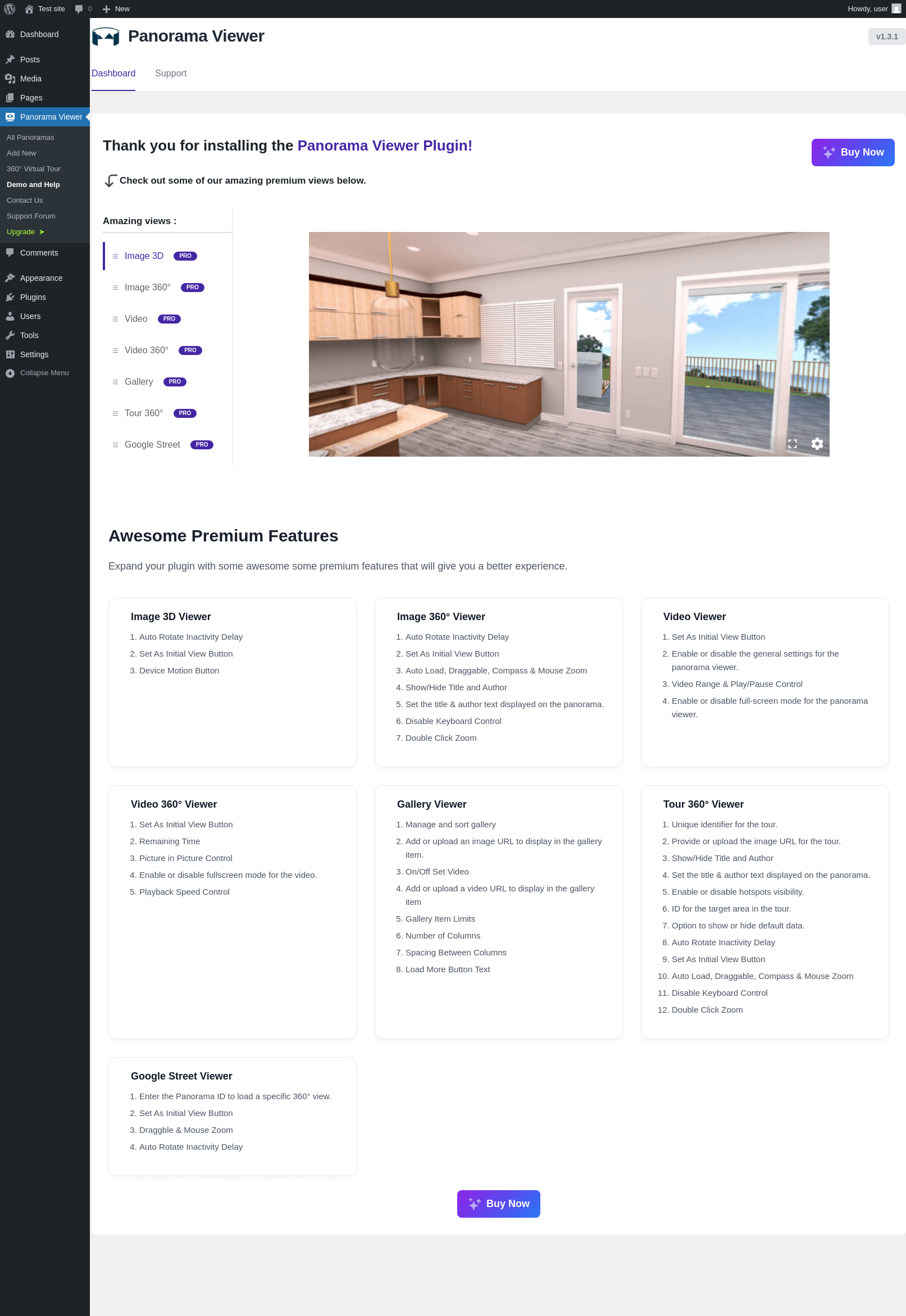Screen dimensions: 906x1316
Task: Click the Collapse Menu arrow icon
Action: click(x=10, y=373)
